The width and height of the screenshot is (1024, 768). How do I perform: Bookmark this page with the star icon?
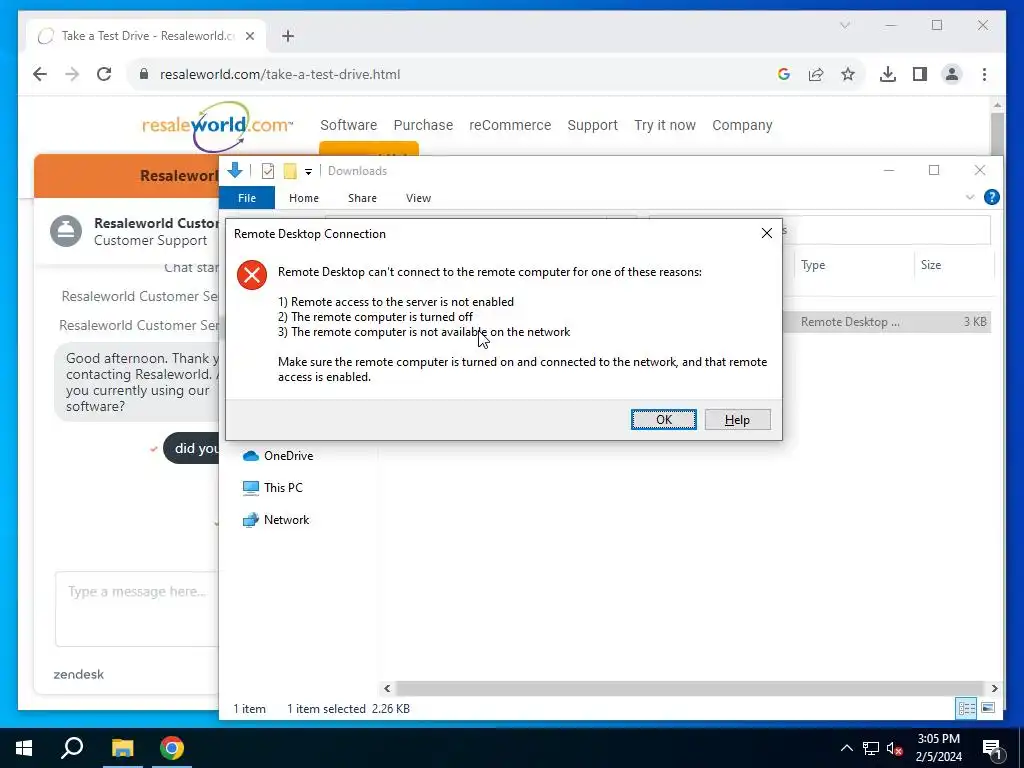click(848, 74)
